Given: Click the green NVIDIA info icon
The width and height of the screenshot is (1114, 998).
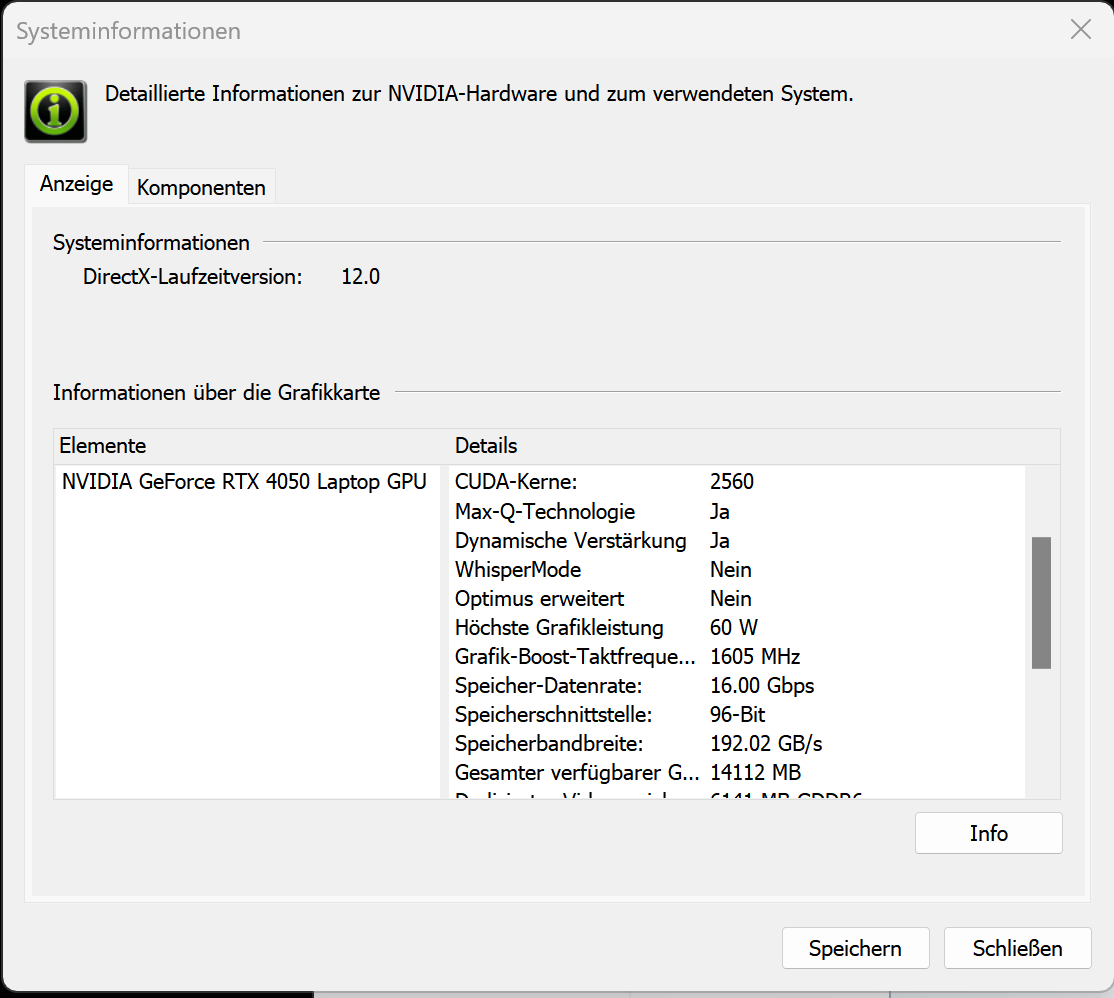Looking at the screenshot, I should (56, 111).
